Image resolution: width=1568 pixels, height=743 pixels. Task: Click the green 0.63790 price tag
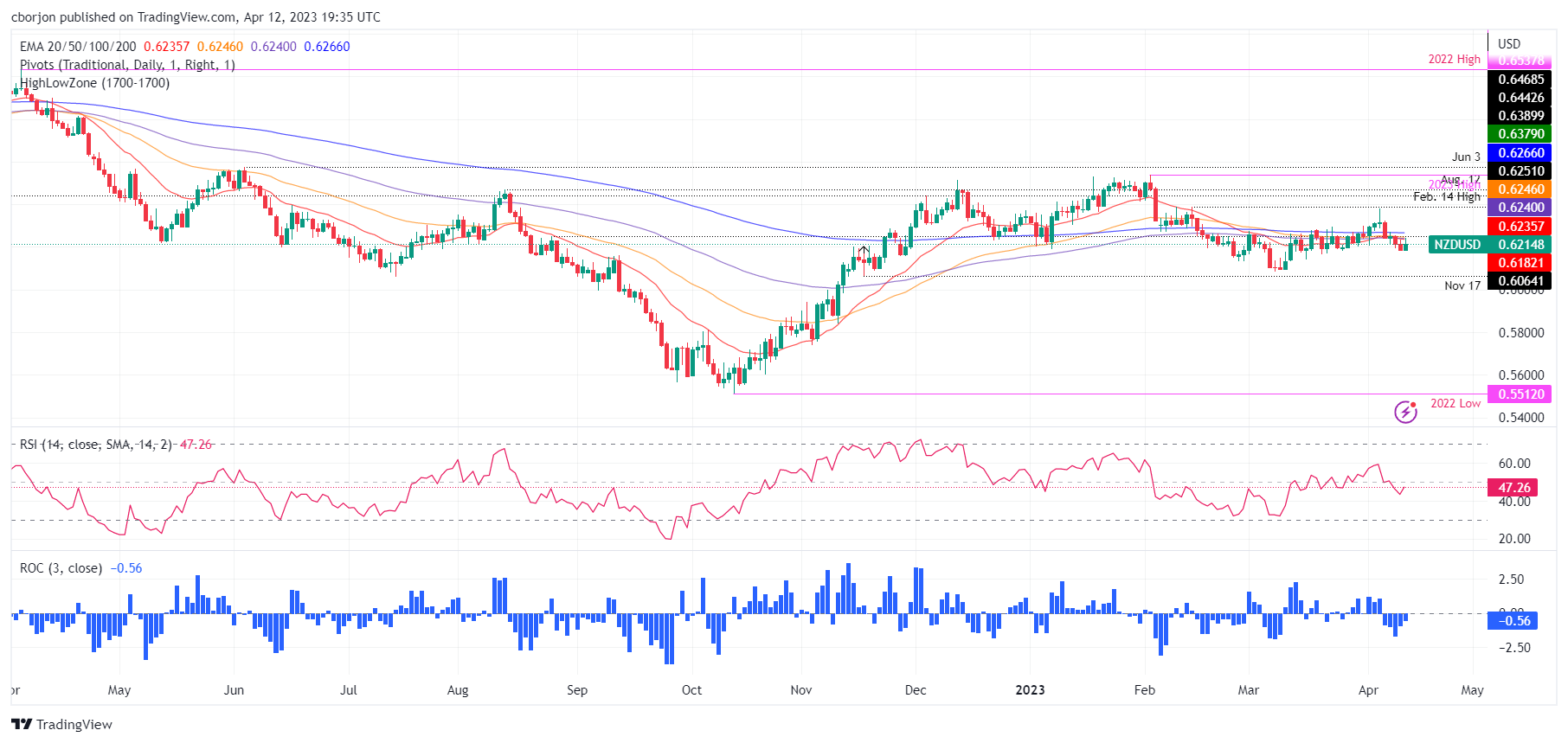1520,134
